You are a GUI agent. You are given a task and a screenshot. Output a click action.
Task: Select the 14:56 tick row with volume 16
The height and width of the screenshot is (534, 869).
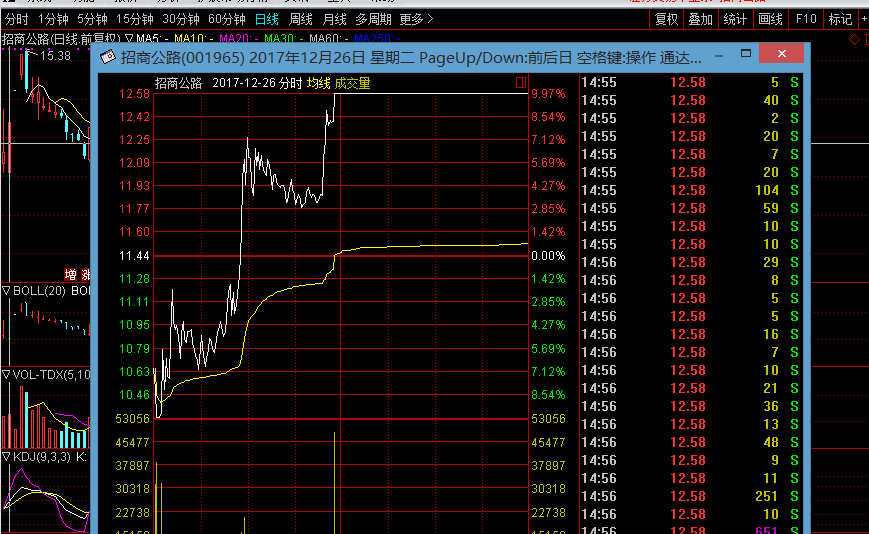tap(690, 334)
